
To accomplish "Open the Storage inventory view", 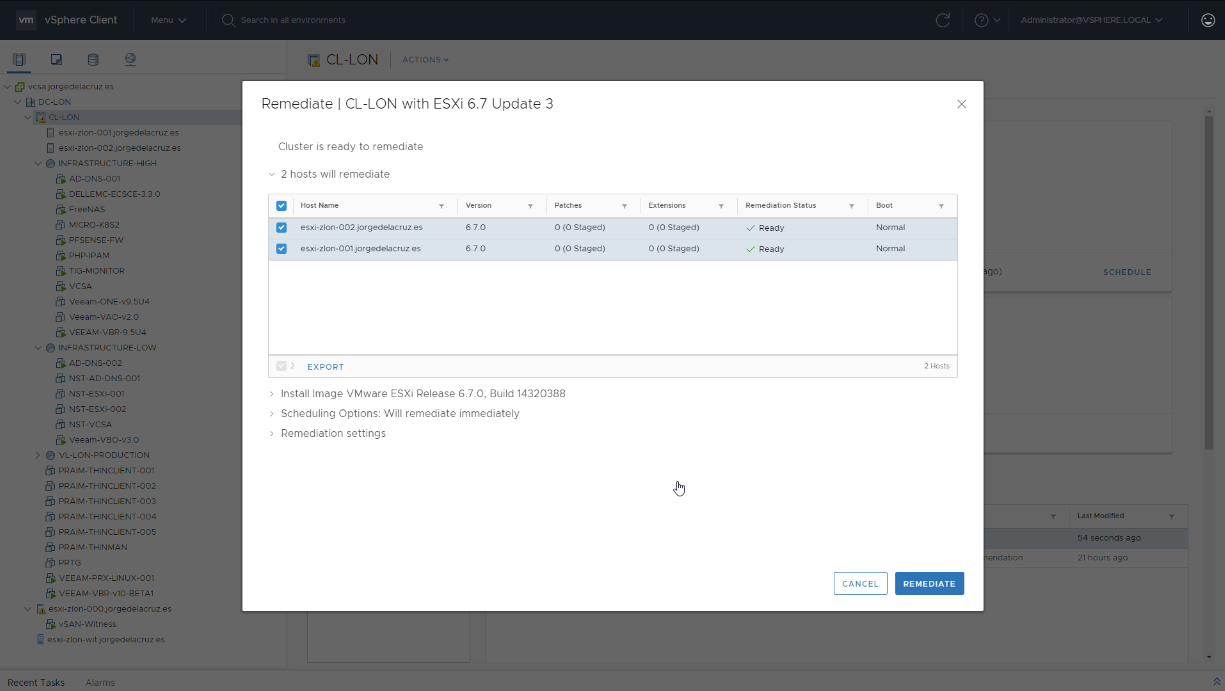I will [x=93, y=60].
